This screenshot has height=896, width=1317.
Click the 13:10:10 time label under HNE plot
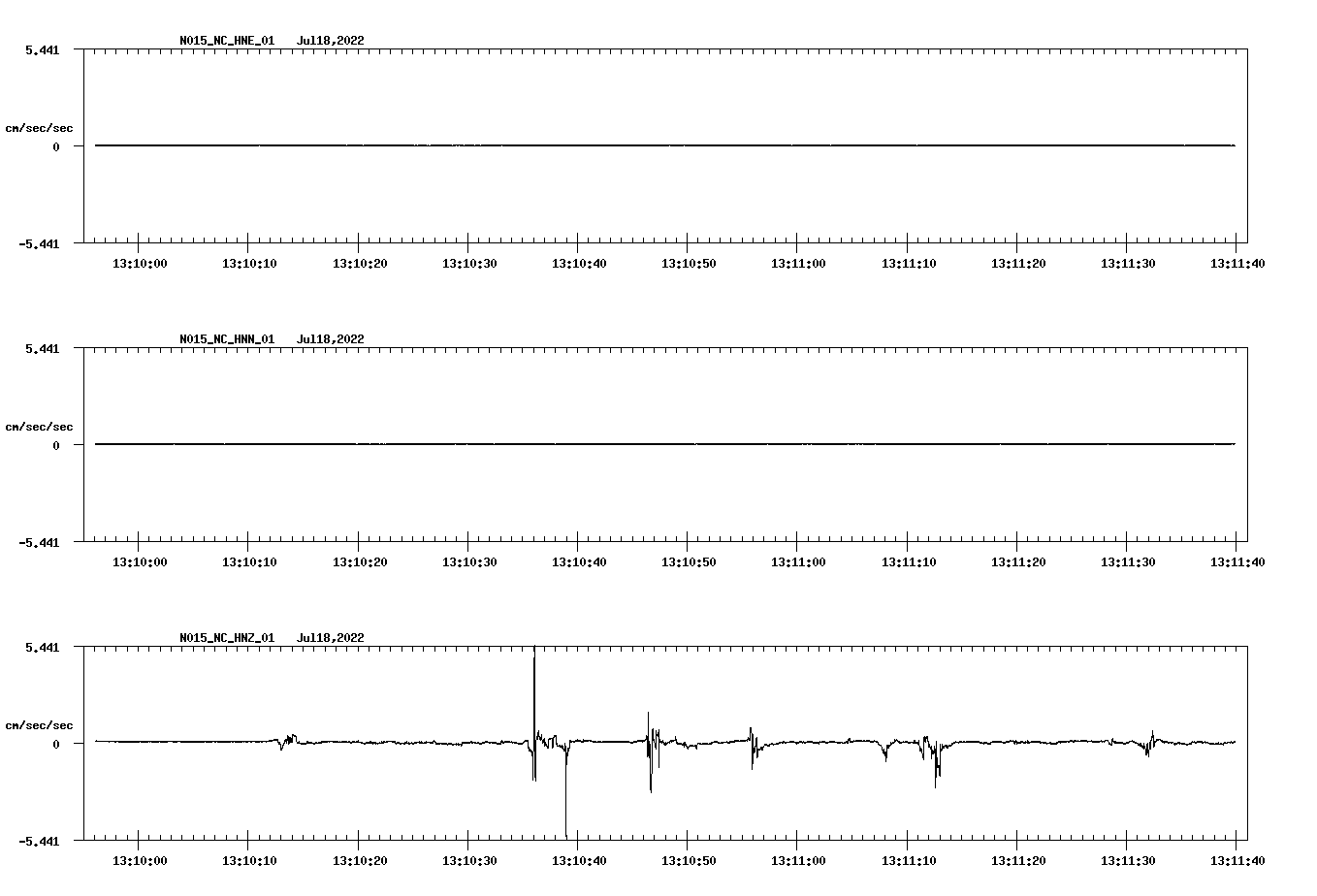249,263
